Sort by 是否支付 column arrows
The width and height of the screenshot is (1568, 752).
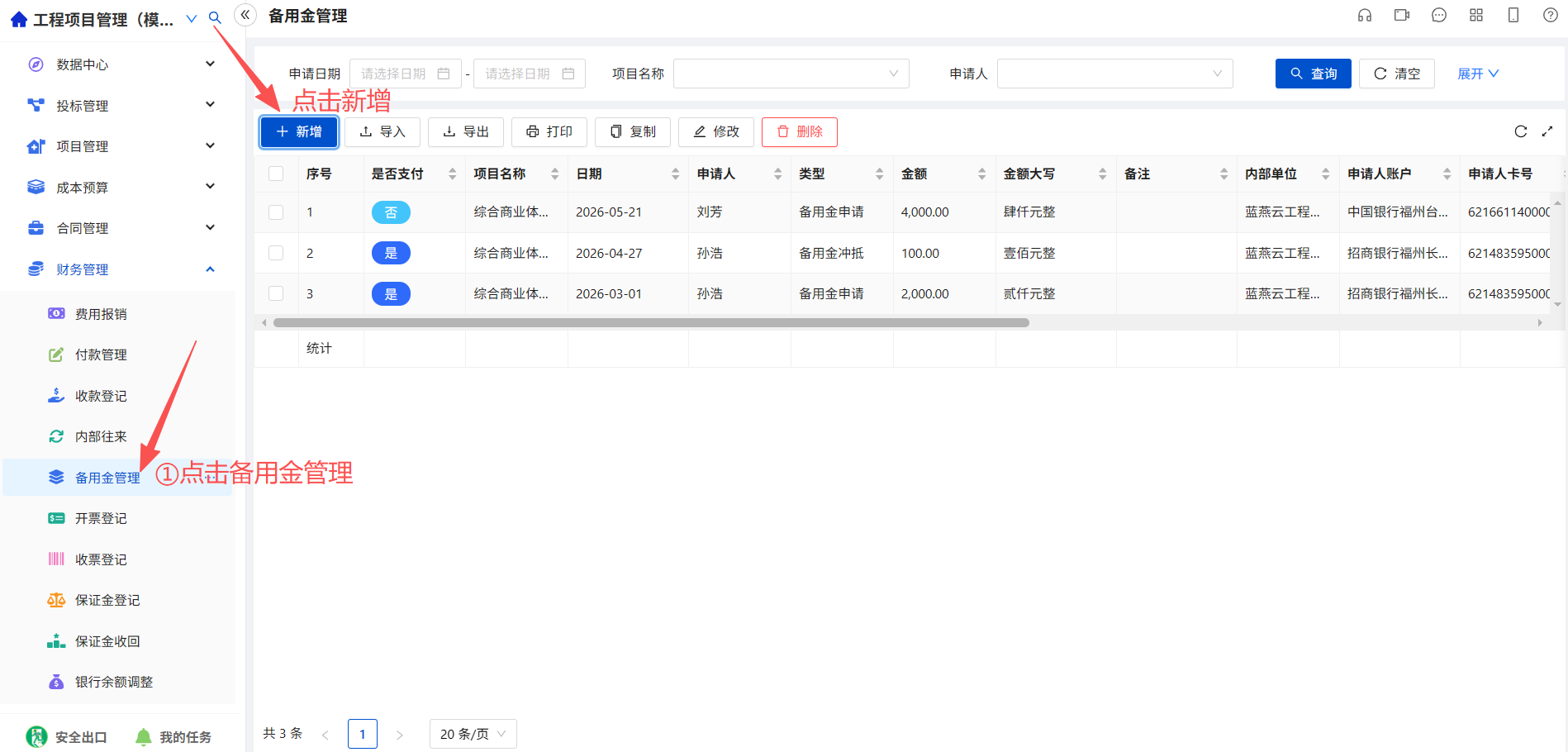tap(452, 174)
